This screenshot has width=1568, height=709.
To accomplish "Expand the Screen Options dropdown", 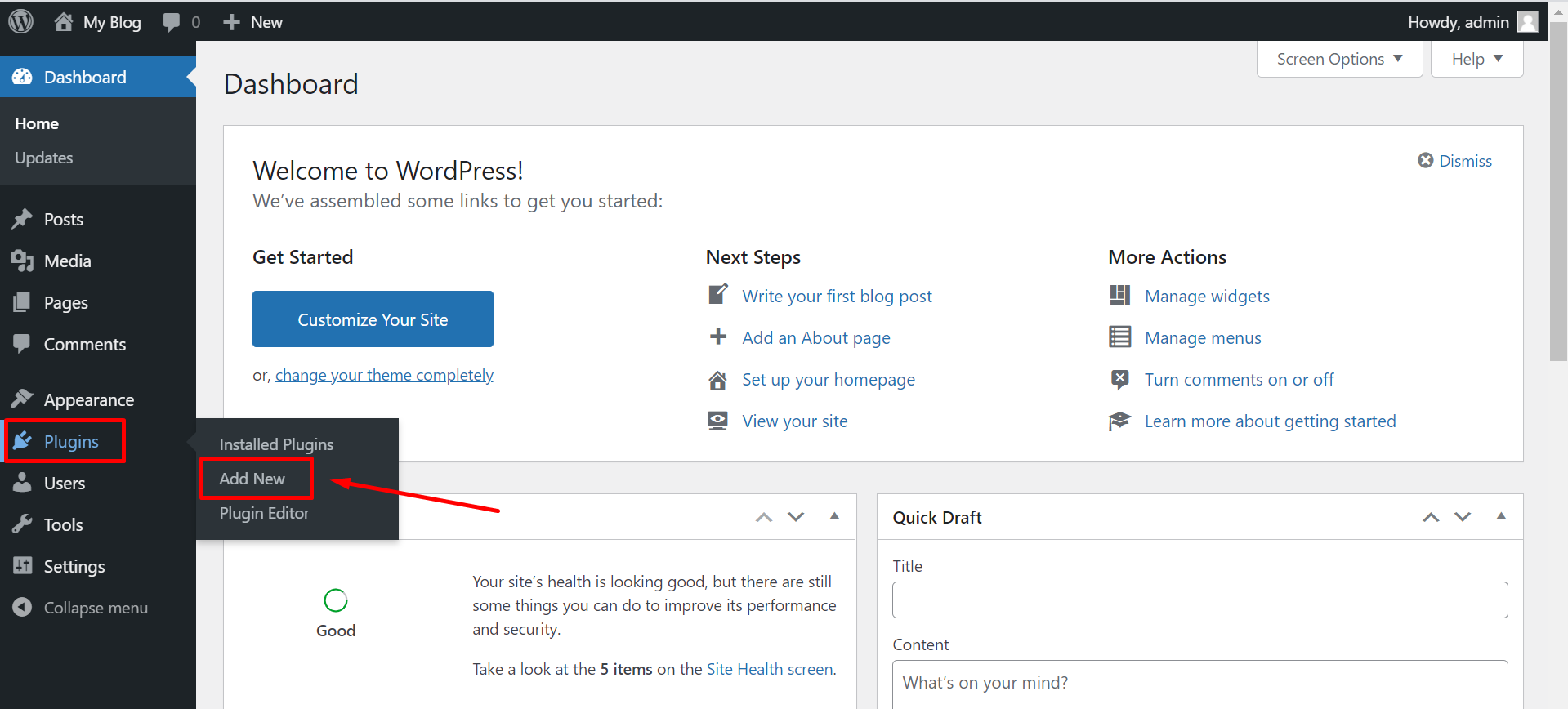I will click(x=1339, y=59).
